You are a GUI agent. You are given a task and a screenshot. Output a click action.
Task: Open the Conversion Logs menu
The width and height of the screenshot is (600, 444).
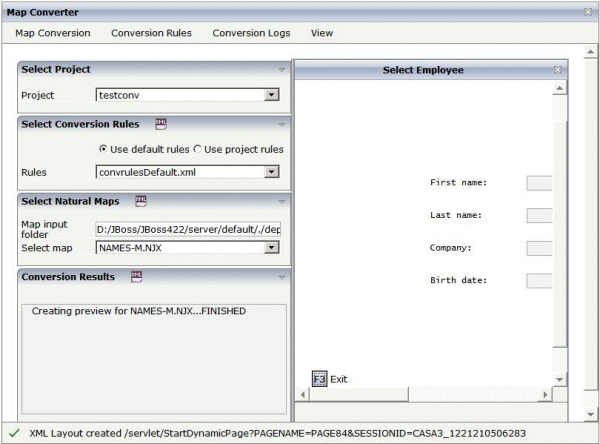pos(251,33)
